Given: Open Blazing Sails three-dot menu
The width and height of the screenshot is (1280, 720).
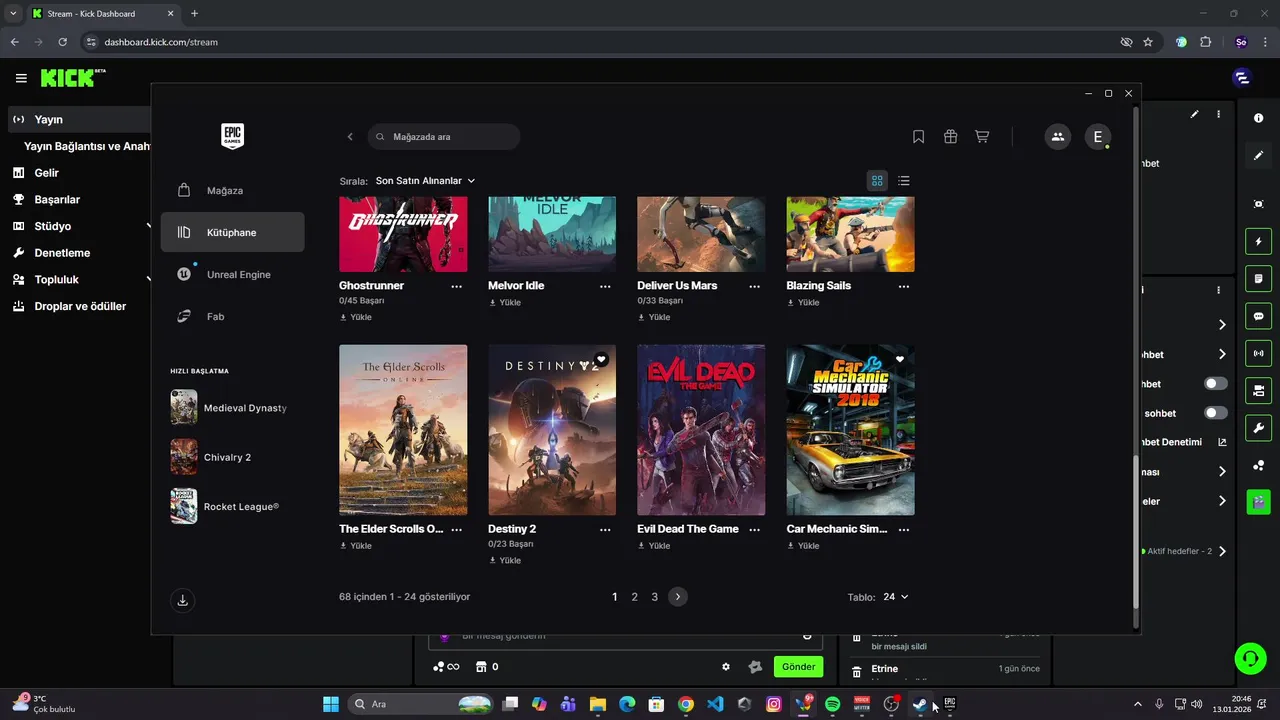Looking at the screenshot, I should [904, 286].
